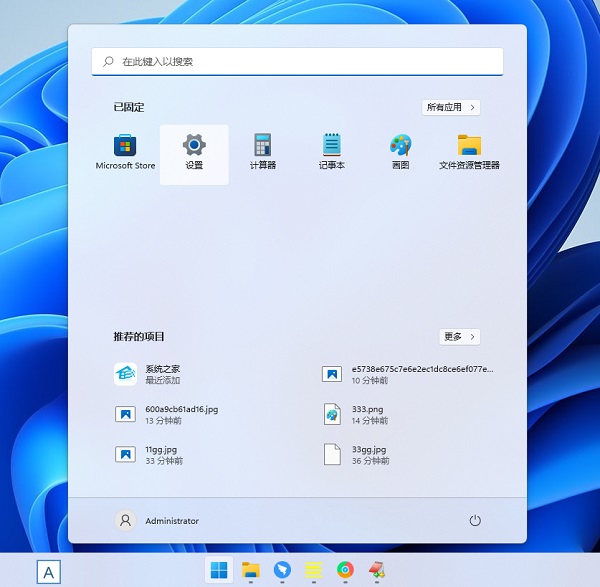Launch the 计算器 calculator app

click(263, 152)
